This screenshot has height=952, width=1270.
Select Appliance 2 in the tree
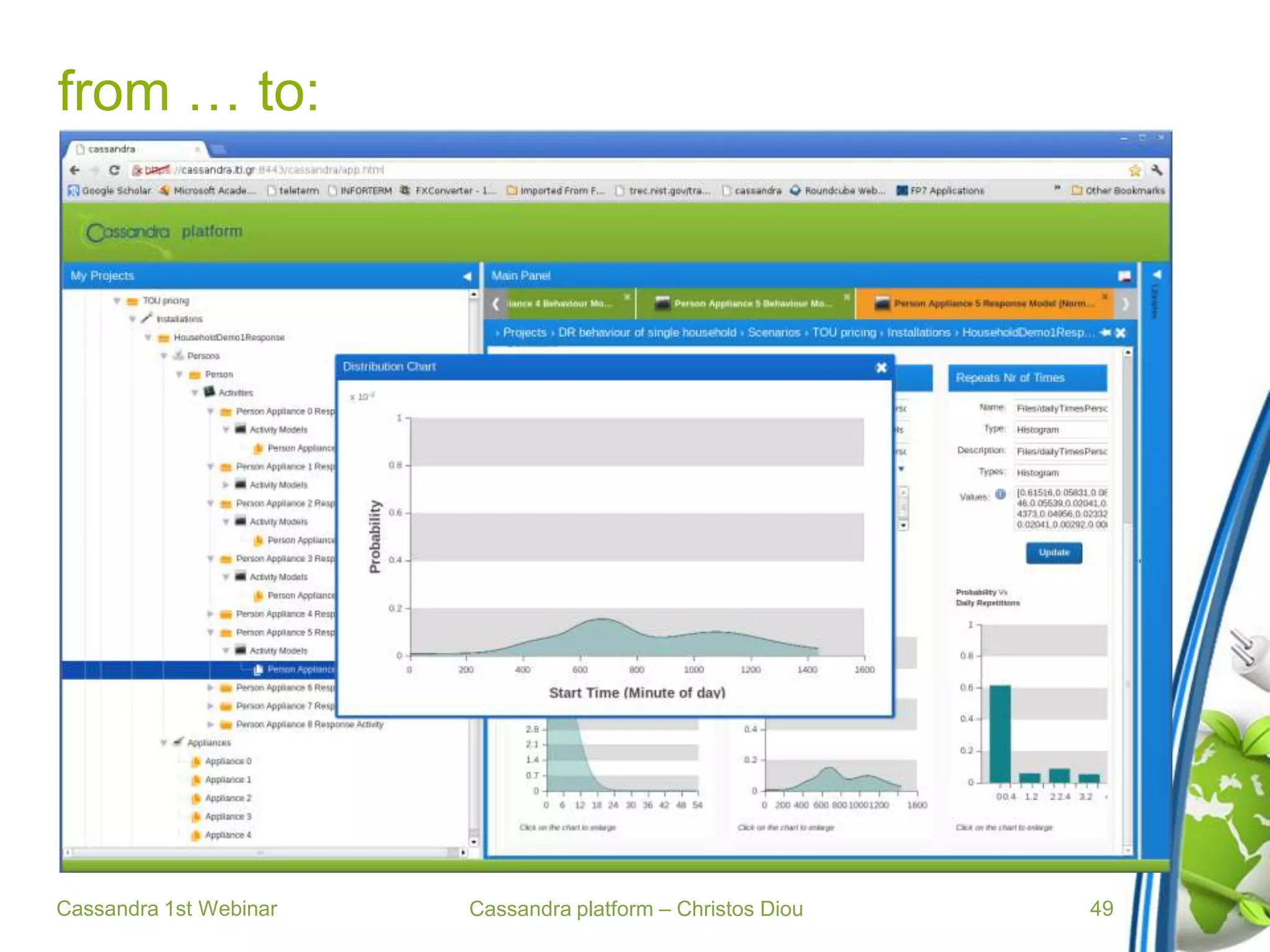[x=228, y=798]
